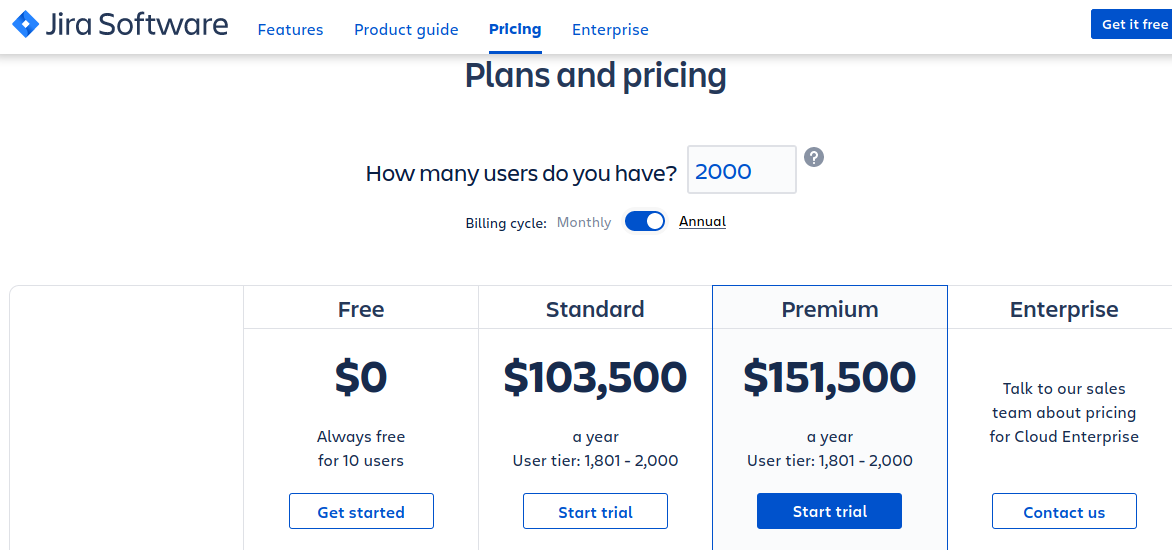
Task: Select the Standard plan column header
Action: pyautogui.click(x=595, y=309)
